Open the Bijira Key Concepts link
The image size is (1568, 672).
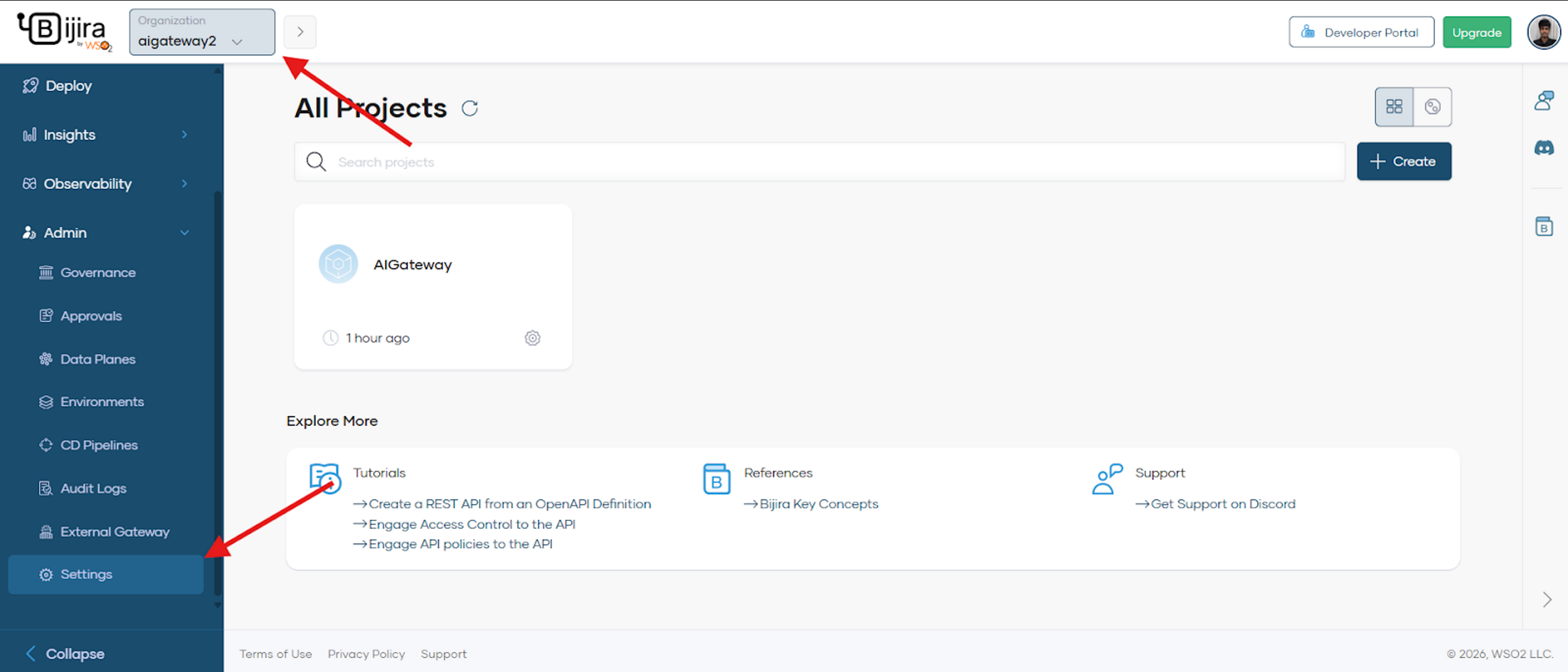(x=819, y=504)
